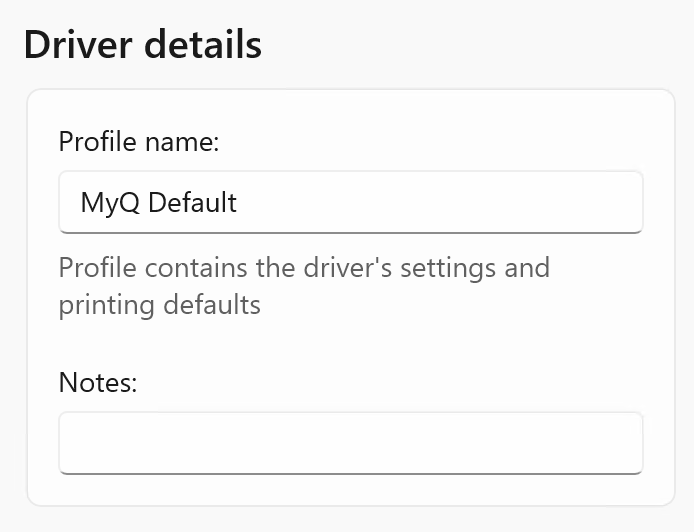Click the word "details" in the heading
The image size is (694, 532).
click(x=204, y=46)
